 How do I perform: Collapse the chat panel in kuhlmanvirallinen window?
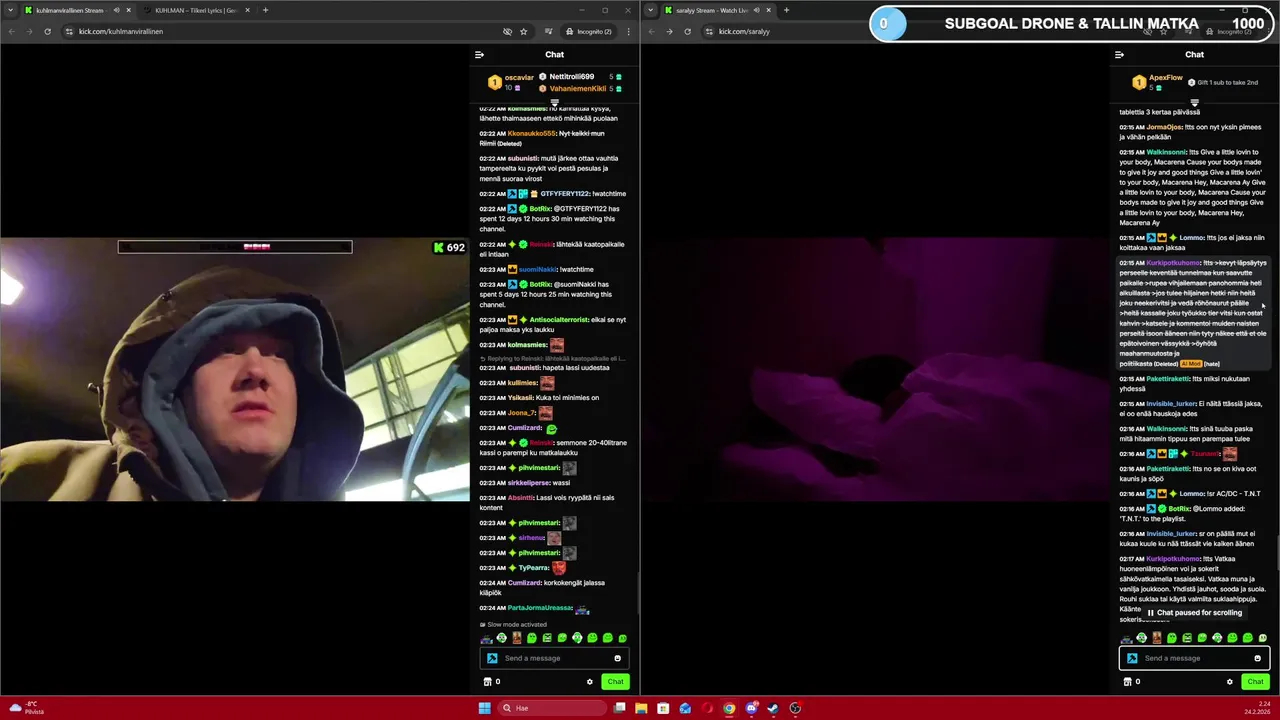(x=479, y=55)
